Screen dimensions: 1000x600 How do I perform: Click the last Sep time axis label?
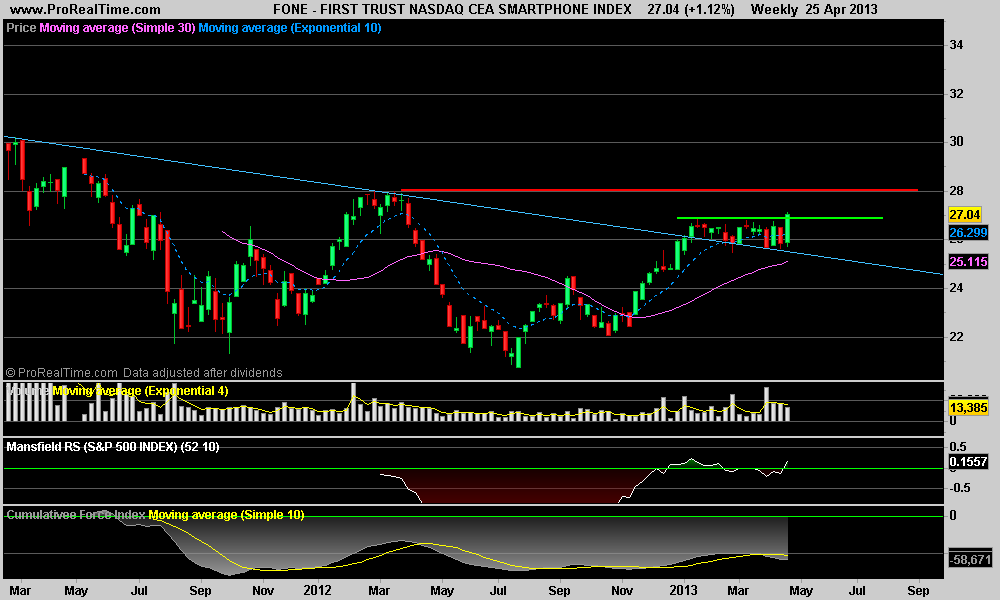pyautogui.click(x=918, y=590)
